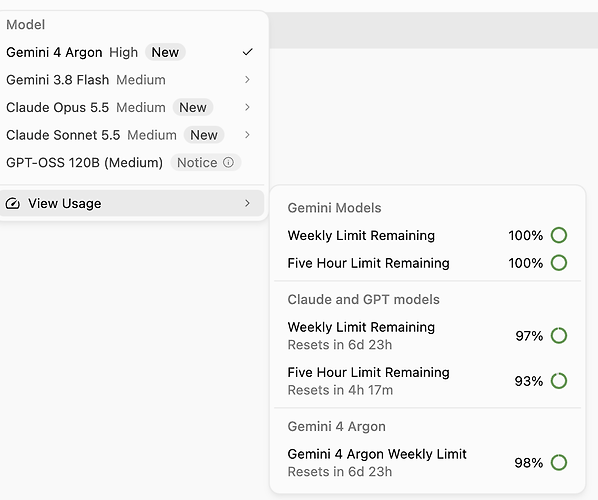Click the checkmark next to Gemini 4 Argon
Image resolution: width=598 pixels, height=500 pixels.
pyautogui.click(x=248, y=52)
